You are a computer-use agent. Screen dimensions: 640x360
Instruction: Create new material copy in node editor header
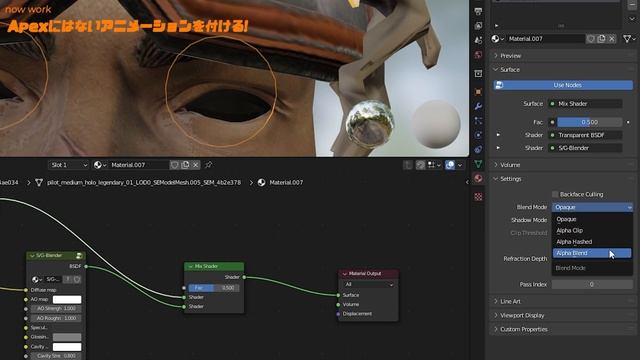click(185, 165)
